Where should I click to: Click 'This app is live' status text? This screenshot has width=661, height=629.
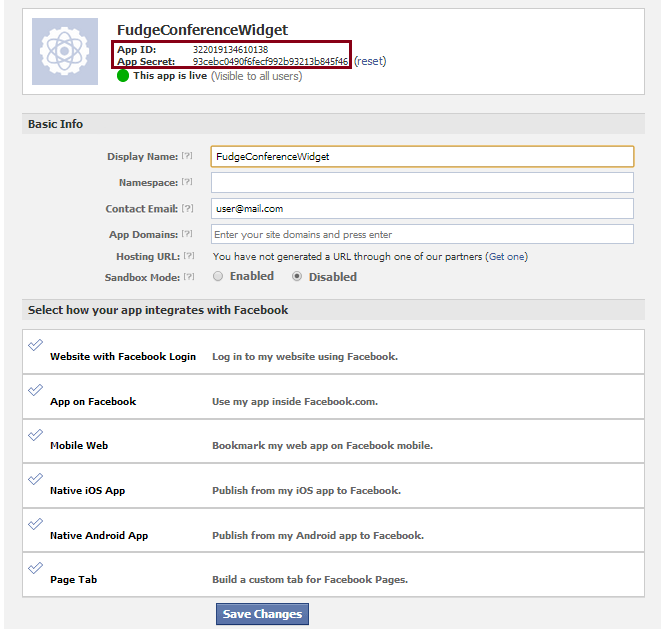170,75
